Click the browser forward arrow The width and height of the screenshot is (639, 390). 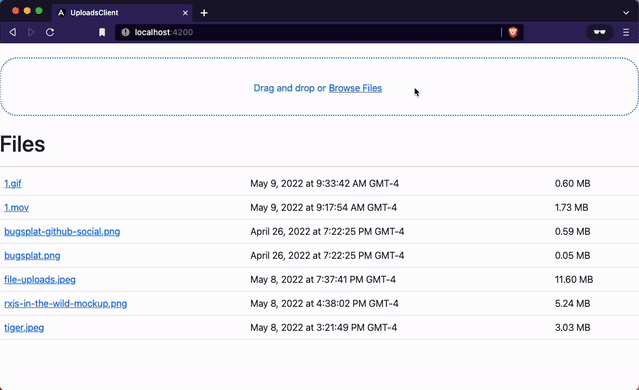click(x=31, y=32)
